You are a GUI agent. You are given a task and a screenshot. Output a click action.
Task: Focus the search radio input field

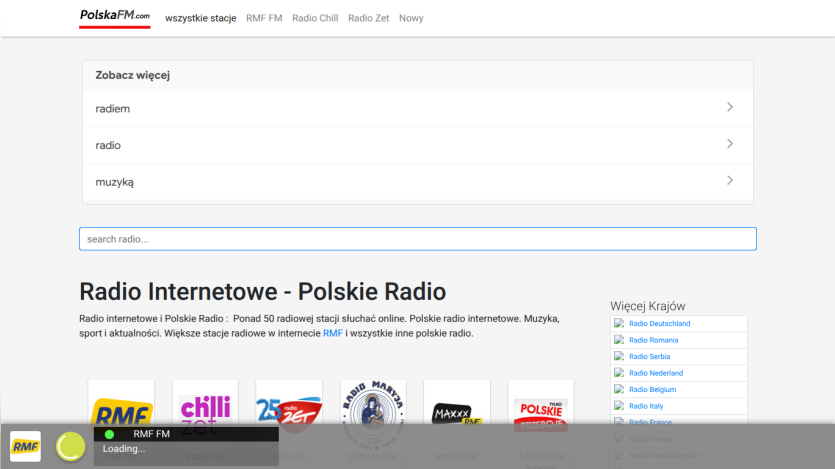418,239
